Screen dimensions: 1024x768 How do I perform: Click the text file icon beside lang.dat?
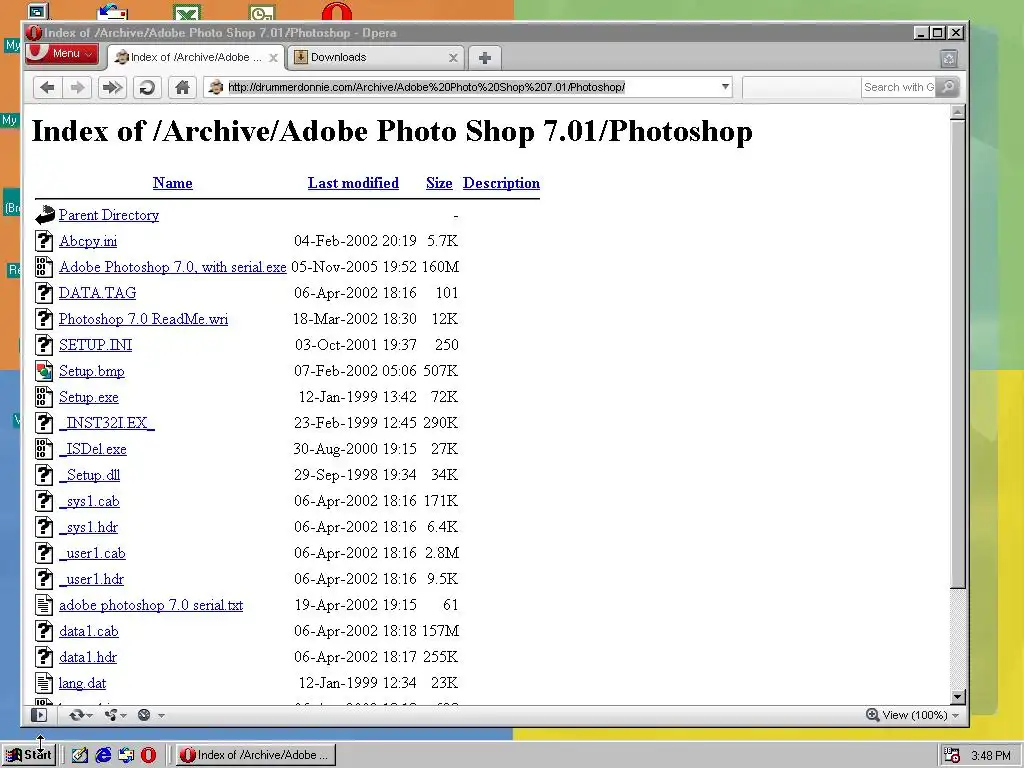pyautogui.click(x=44, y=683)
